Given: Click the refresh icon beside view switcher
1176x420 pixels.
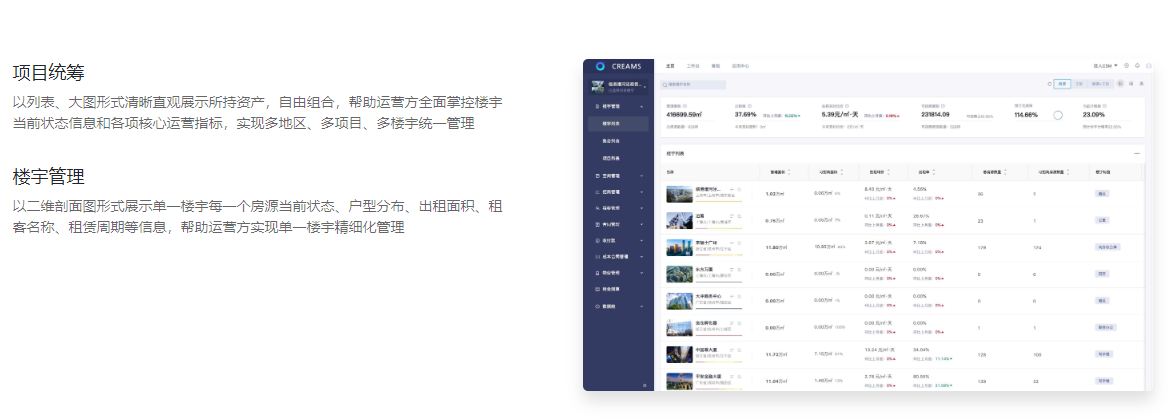Looking at the screenshot, I should pos(1049,84).
